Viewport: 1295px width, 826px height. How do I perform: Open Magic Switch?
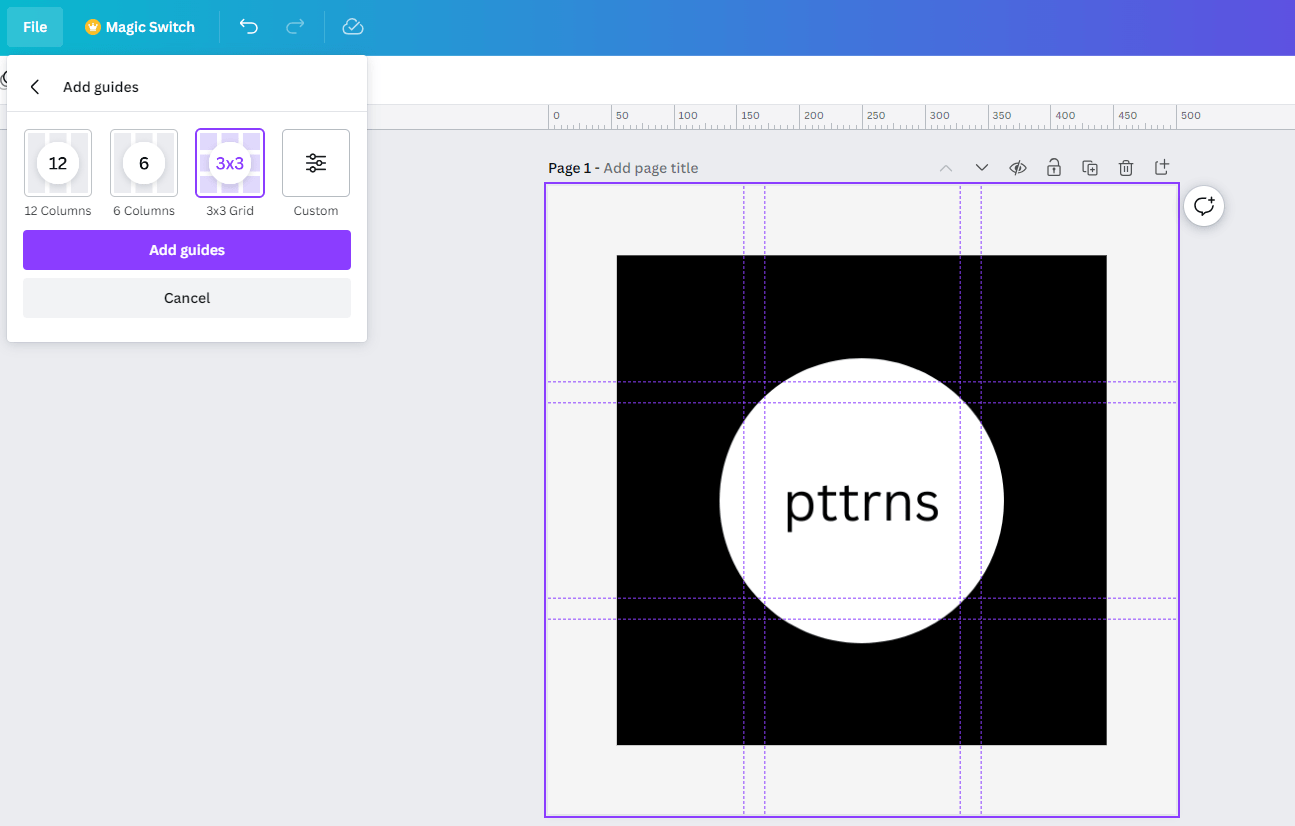coord(139,27)
